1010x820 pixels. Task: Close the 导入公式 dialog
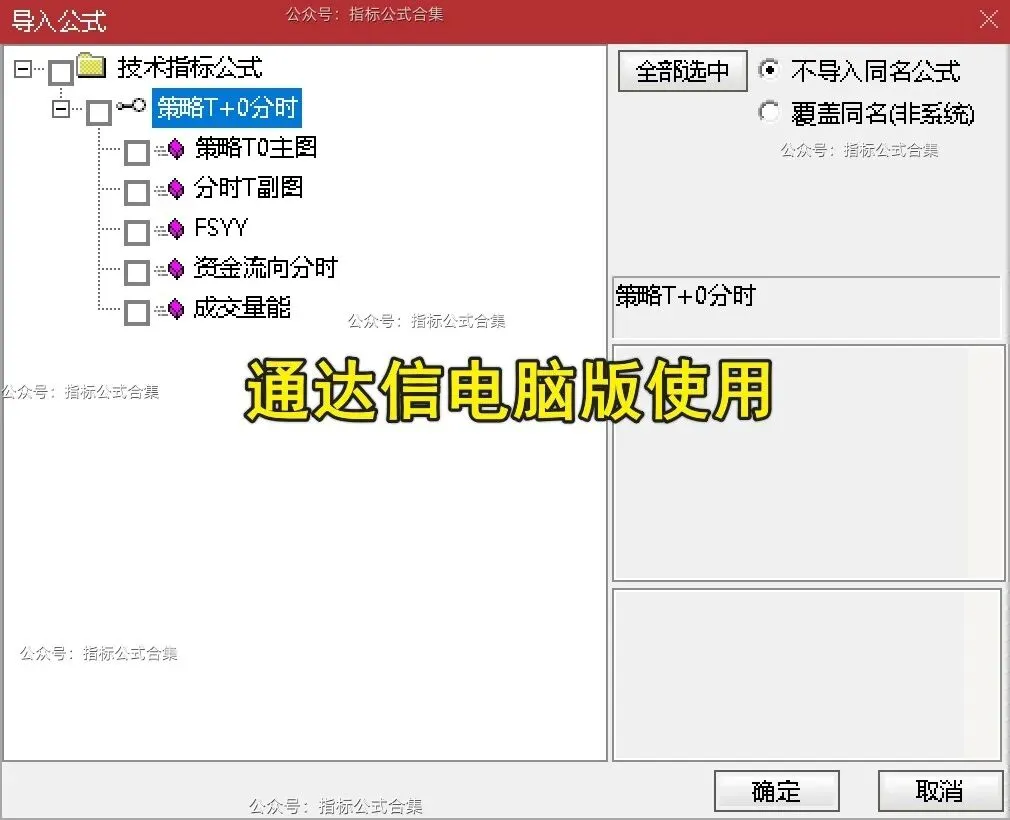(989, 19)
